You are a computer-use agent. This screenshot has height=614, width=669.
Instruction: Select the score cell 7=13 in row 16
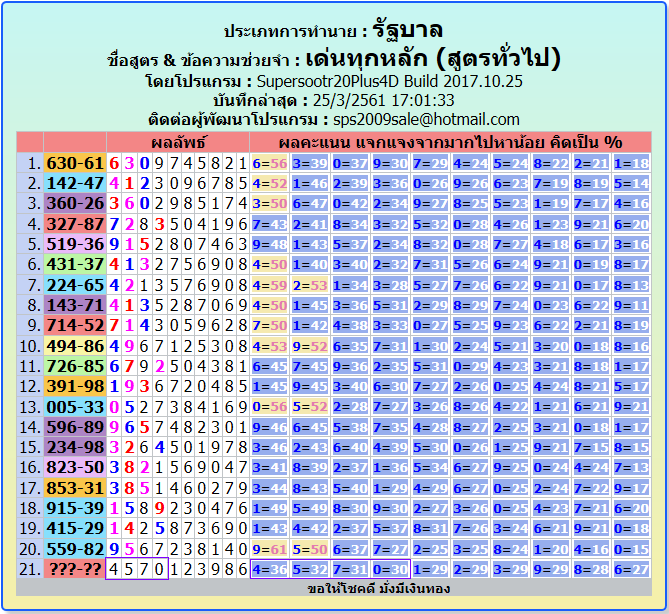[x=632, y=468]
